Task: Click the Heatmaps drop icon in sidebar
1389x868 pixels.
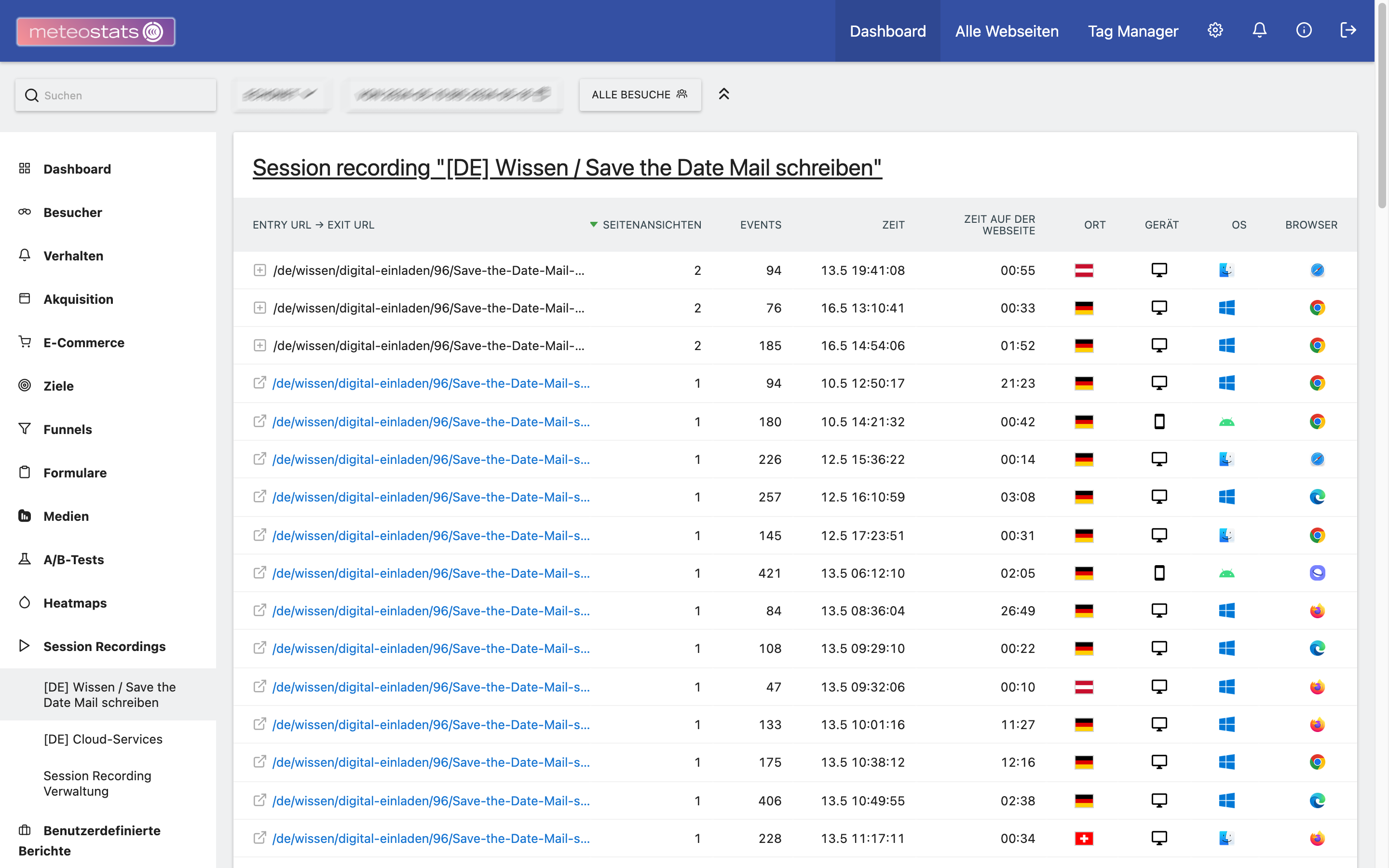Action: click(25, 602)
